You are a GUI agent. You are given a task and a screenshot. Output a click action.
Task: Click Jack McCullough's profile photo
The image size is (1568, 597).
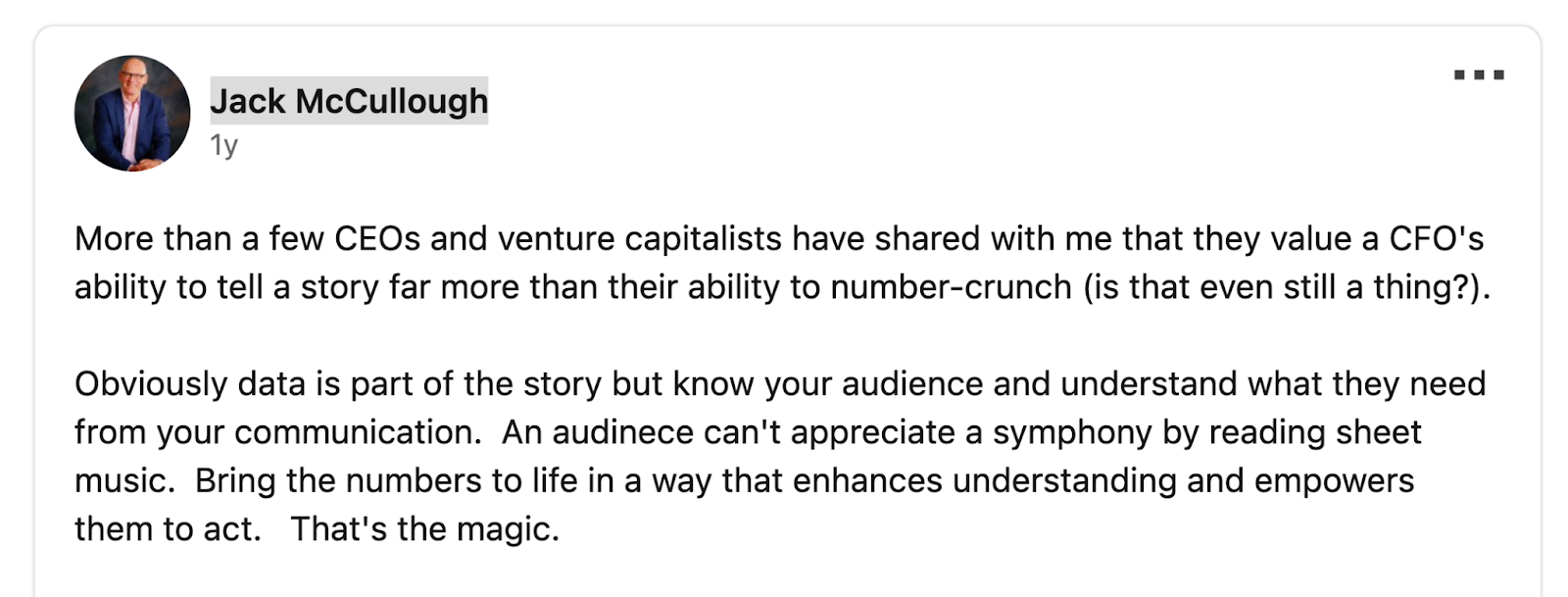(x=132, y=114)
